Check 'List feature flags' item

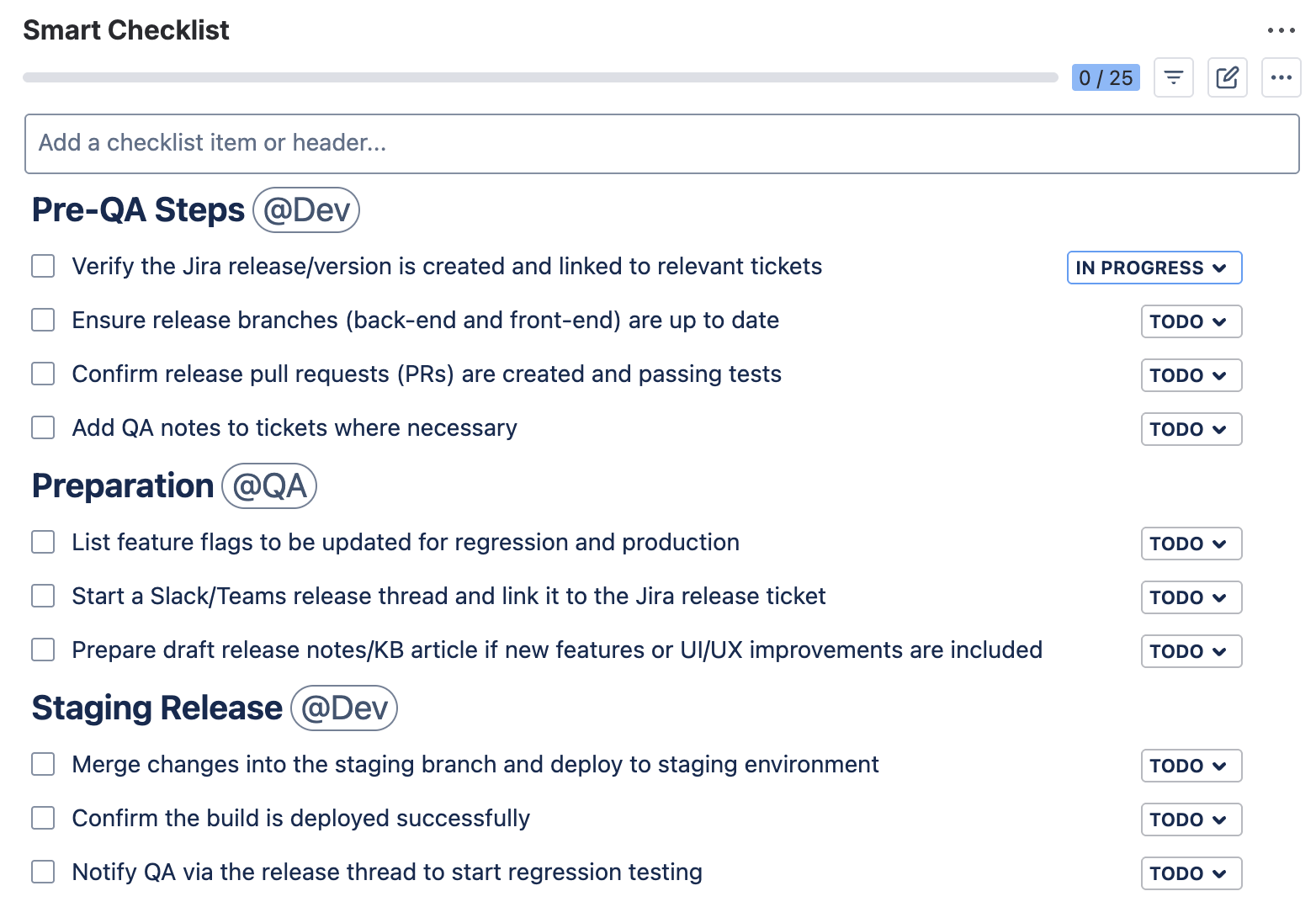tap(43, 542)
